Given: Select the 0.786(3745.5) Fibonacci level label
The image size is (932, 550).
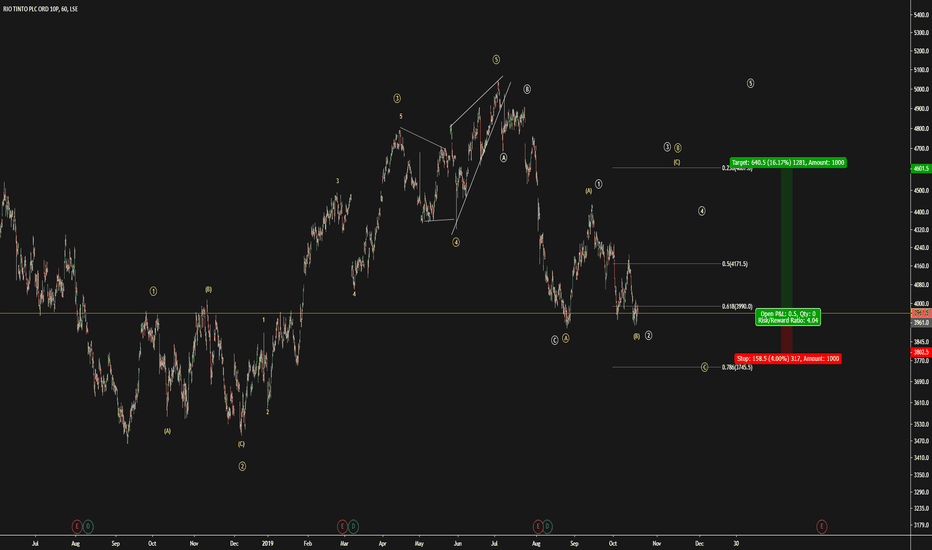Looking at the screenshot, I should 737,367.
